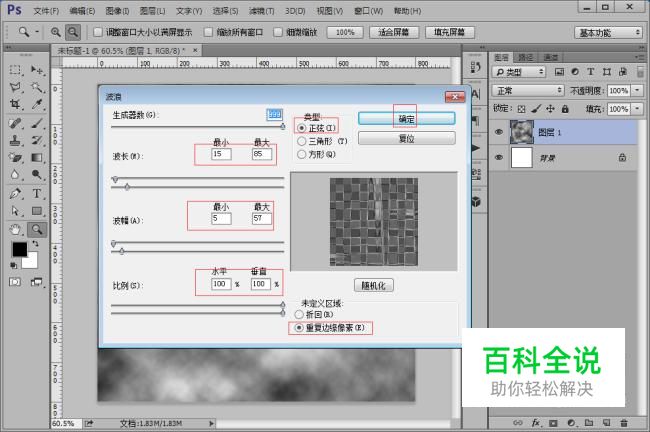
Task: Open the 编辑(E) menu
Action: click(82, 11)
